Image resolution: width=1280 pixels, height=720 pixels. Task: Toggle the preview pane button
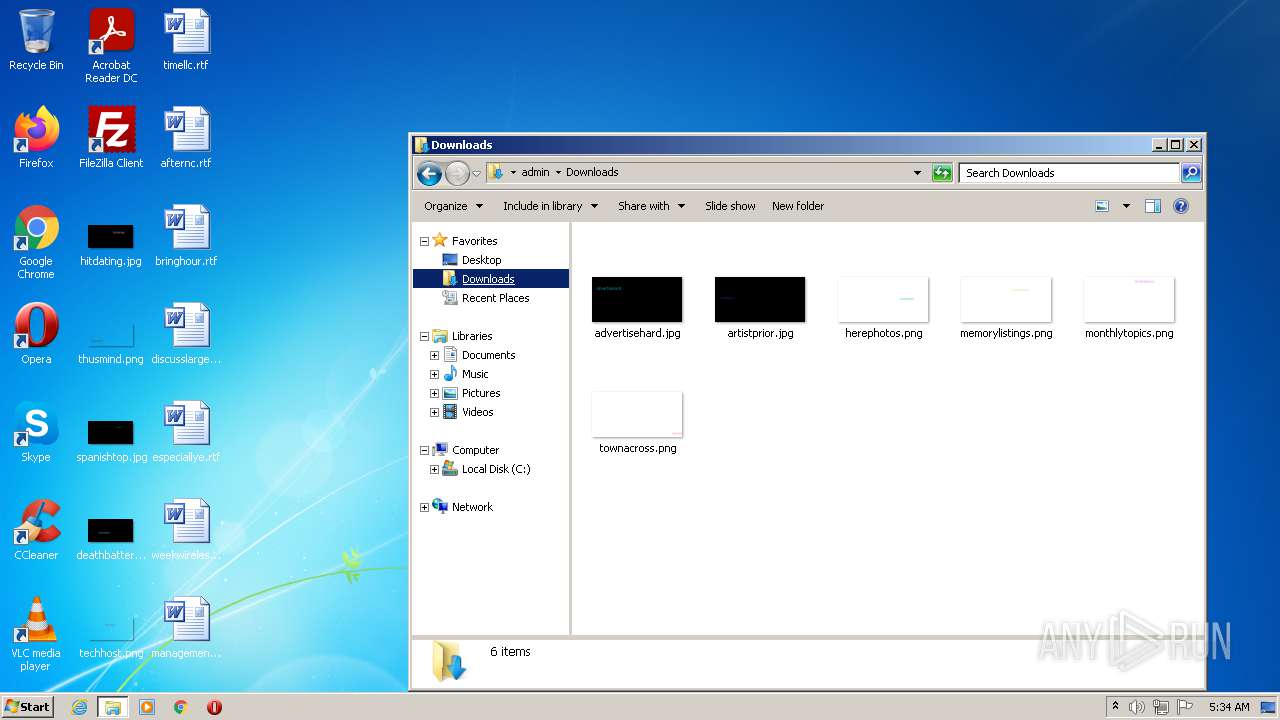coord(1152,206)
